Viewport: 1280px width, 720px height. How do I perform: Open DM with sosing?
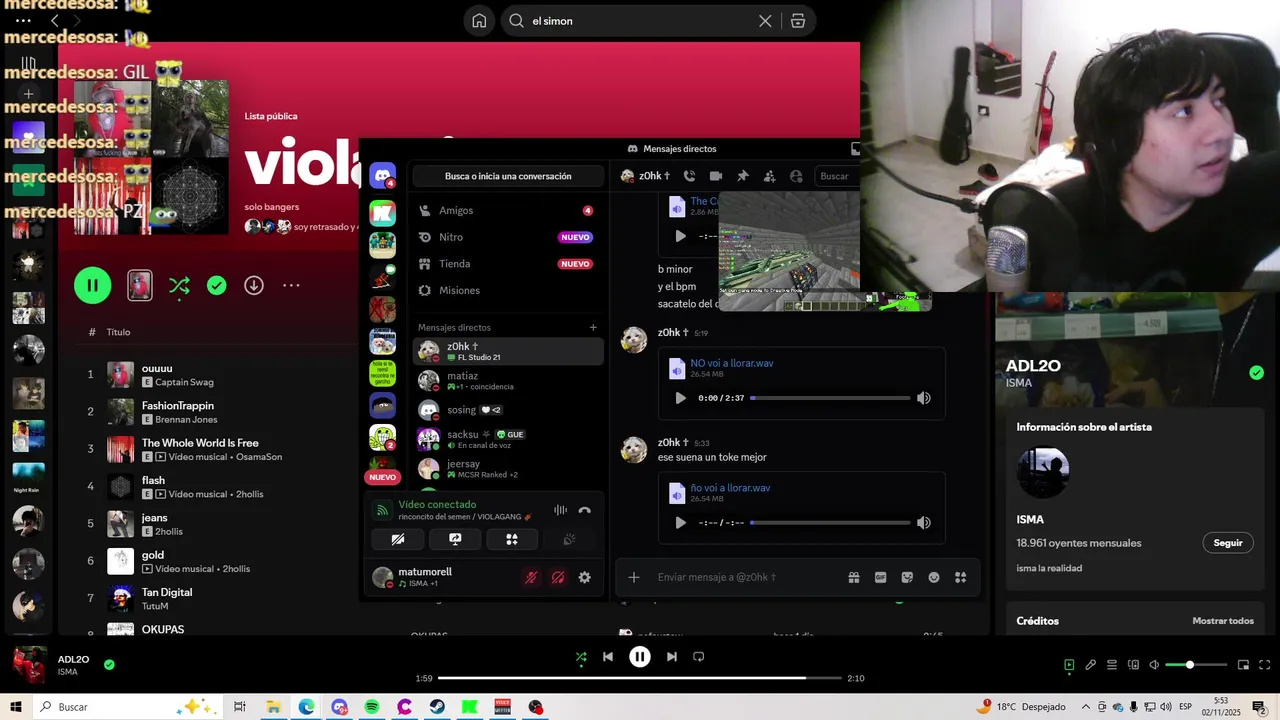508,409
